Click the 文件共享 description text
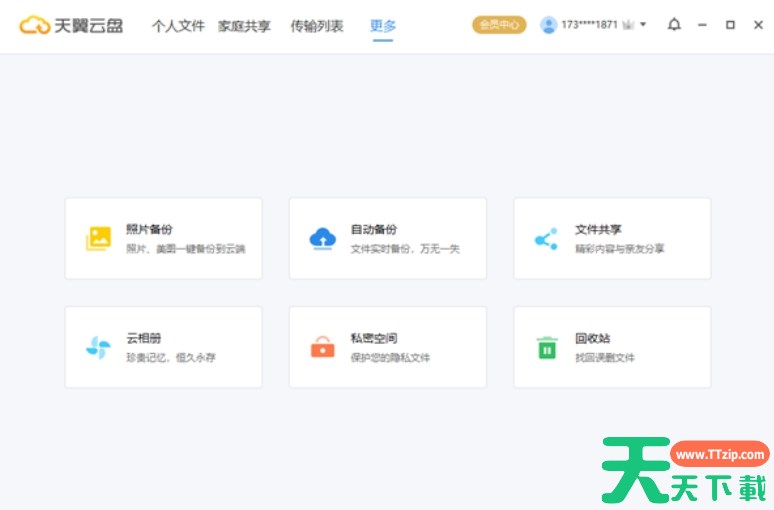The image size is (774, 510). (x=619, y=249)
